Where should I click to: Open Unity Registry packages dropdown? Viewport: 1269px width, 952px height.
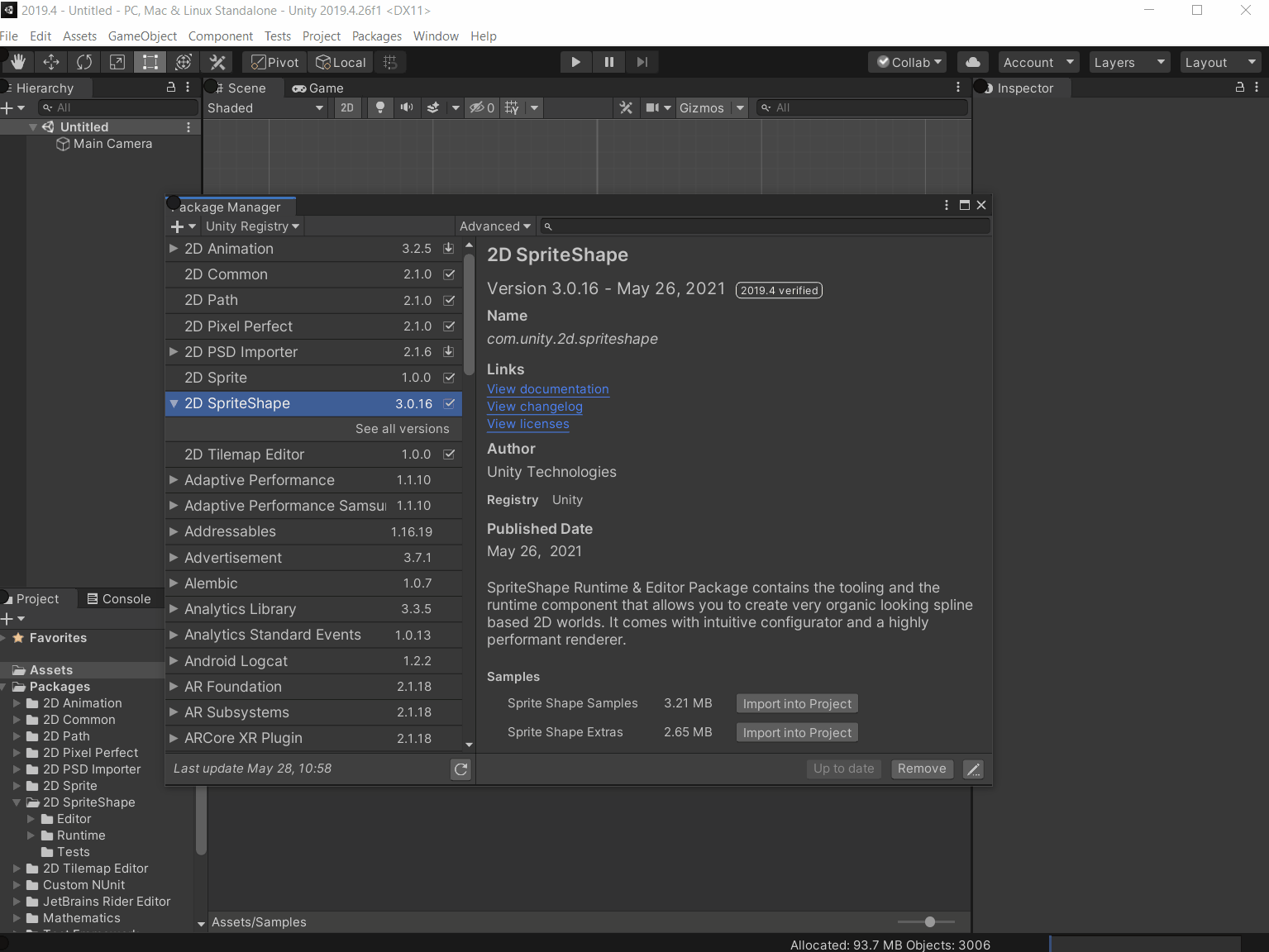(x=252, y=226)
